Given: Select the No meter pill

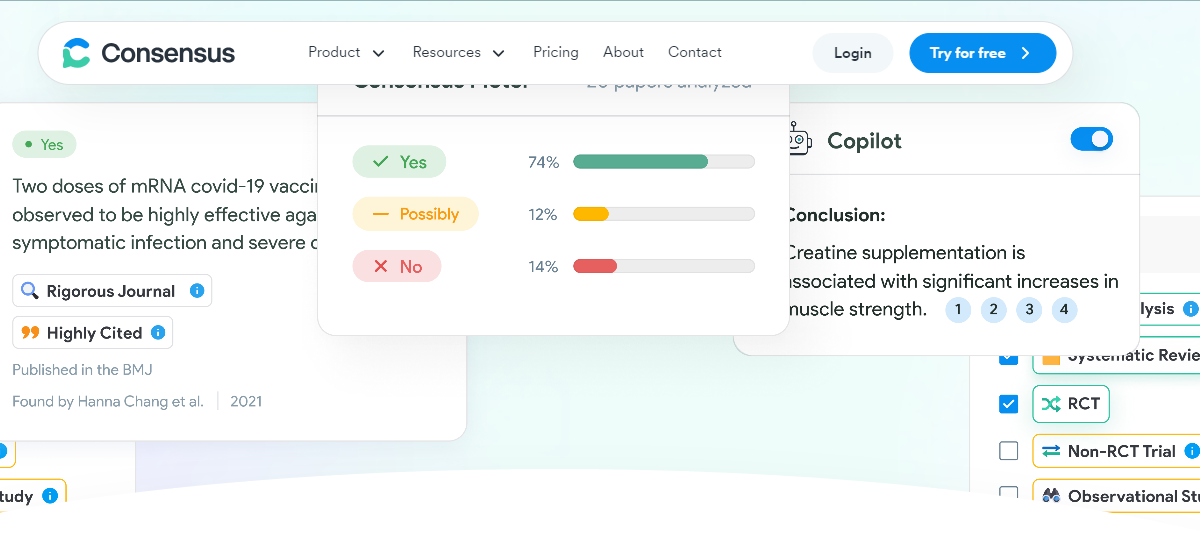Looking at the screenshot, I should (x=396, y=266).
